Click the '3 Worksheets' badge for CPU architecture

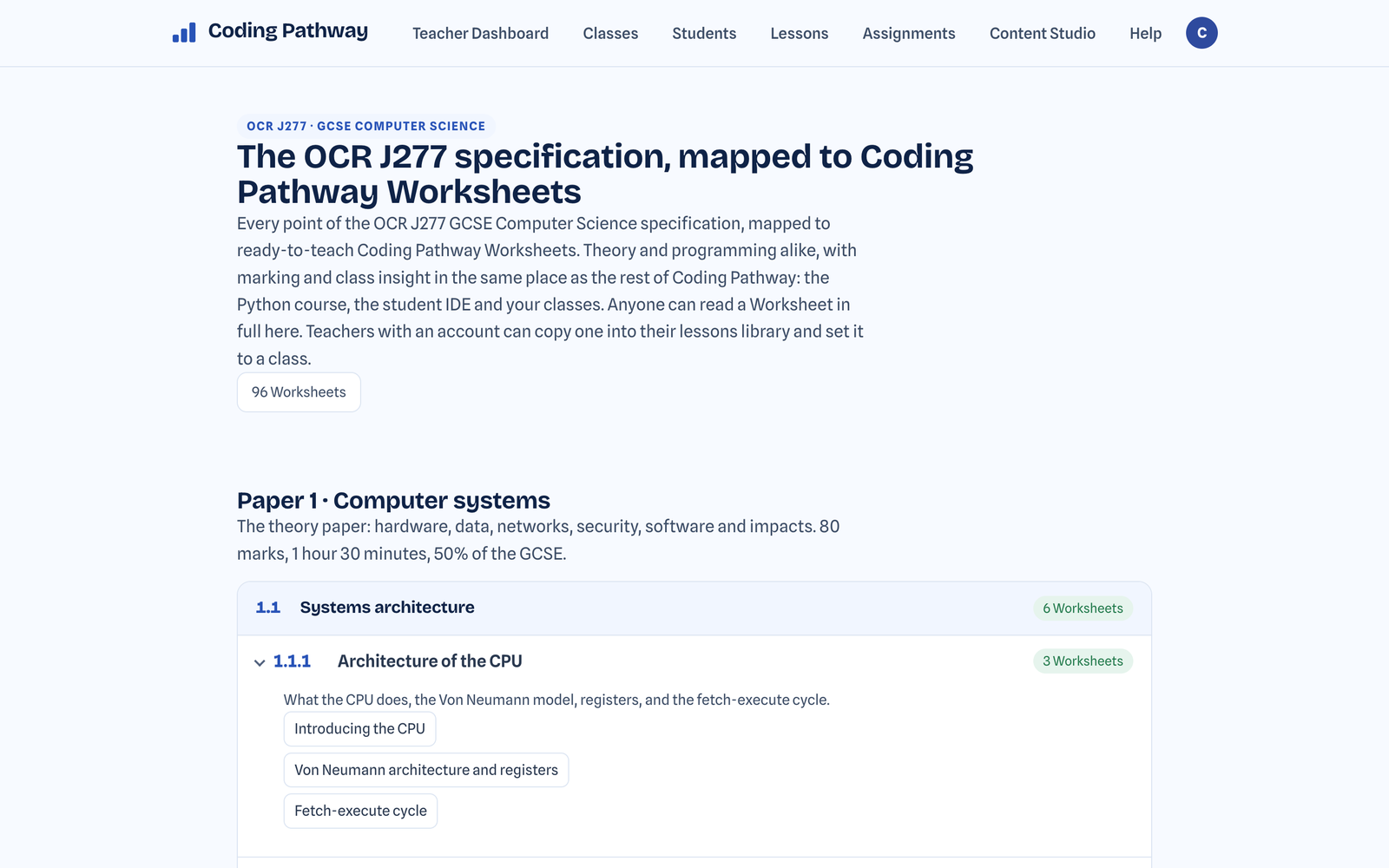(x=1083, y=661)
